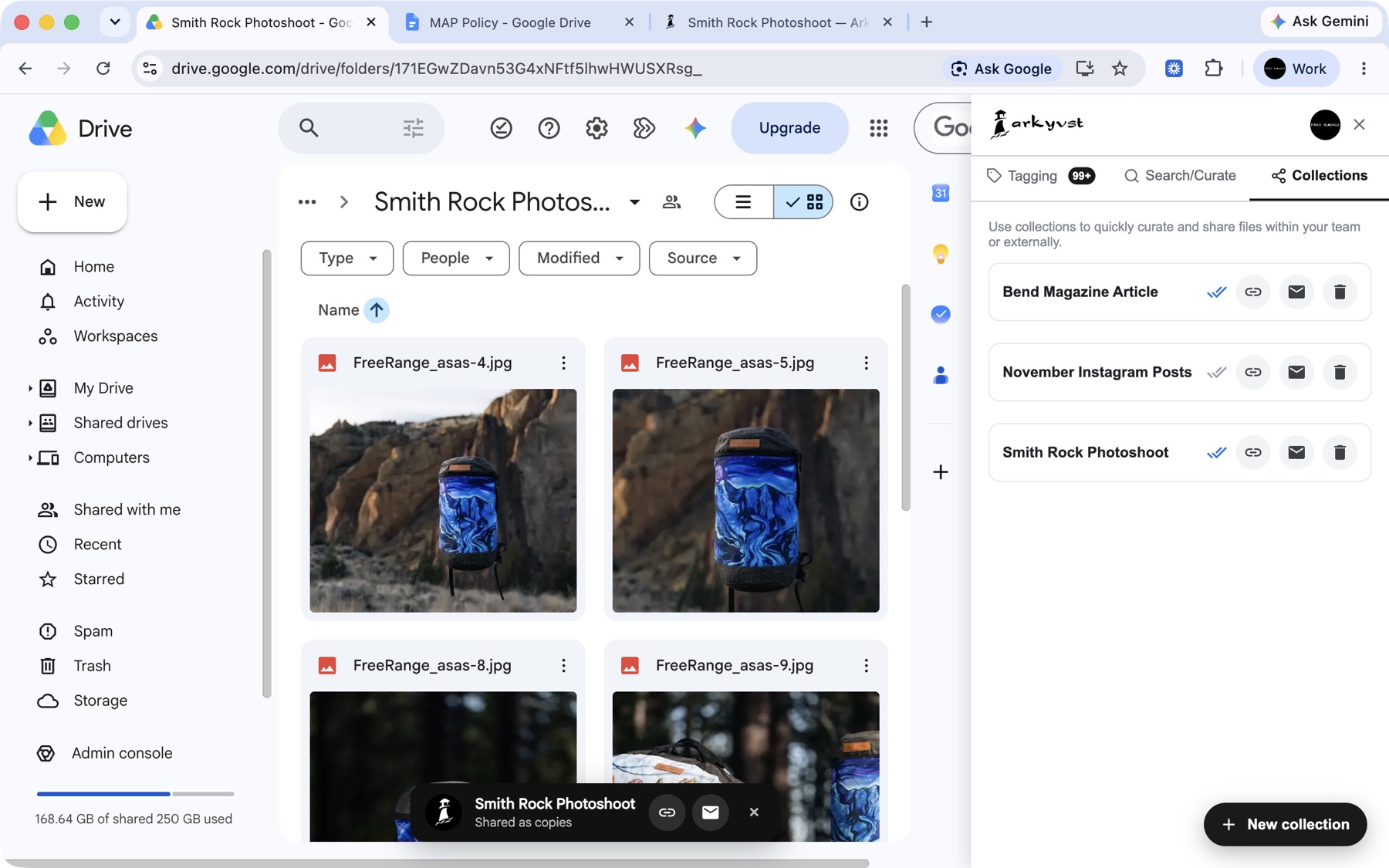Email the Smith Rock Photoshoot collection row

pyautogui.click(x=1296, y=452)
